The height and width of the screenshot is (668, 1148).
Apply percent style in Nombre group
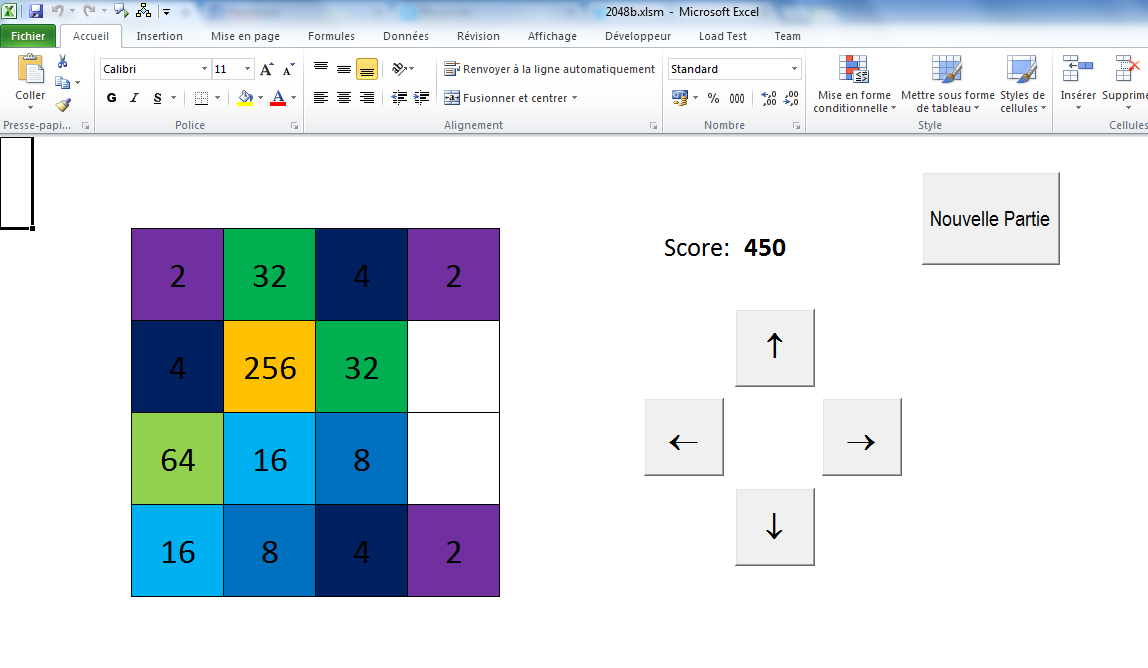click(x=712, y=99)
